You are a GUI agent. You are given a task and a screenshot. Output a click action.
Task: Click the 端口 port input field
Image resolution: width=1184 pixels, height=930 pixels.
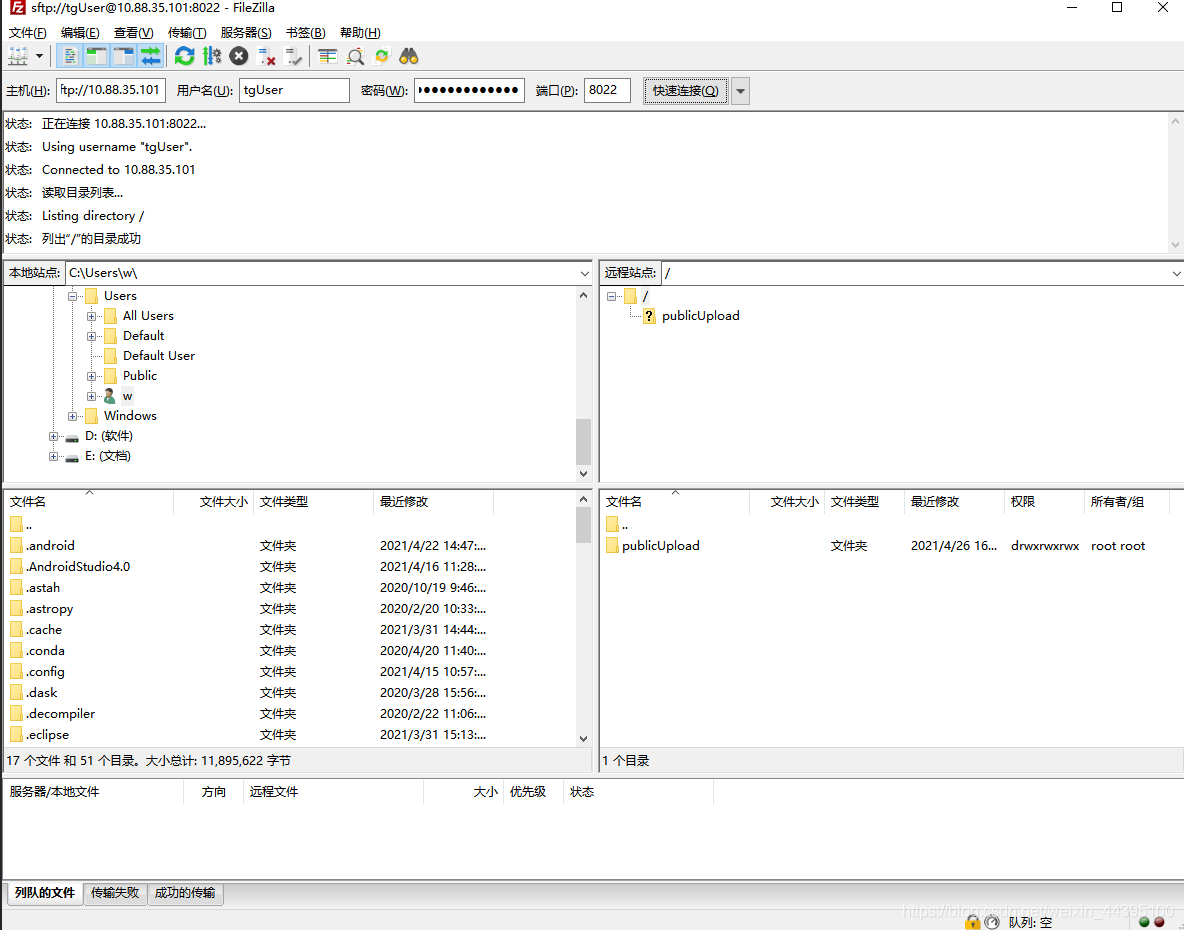[x=607, y=90]
